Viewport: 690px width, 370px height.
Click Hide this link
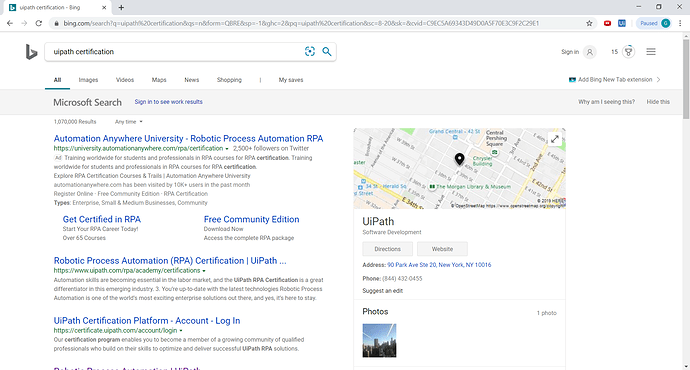coord(658,102)
